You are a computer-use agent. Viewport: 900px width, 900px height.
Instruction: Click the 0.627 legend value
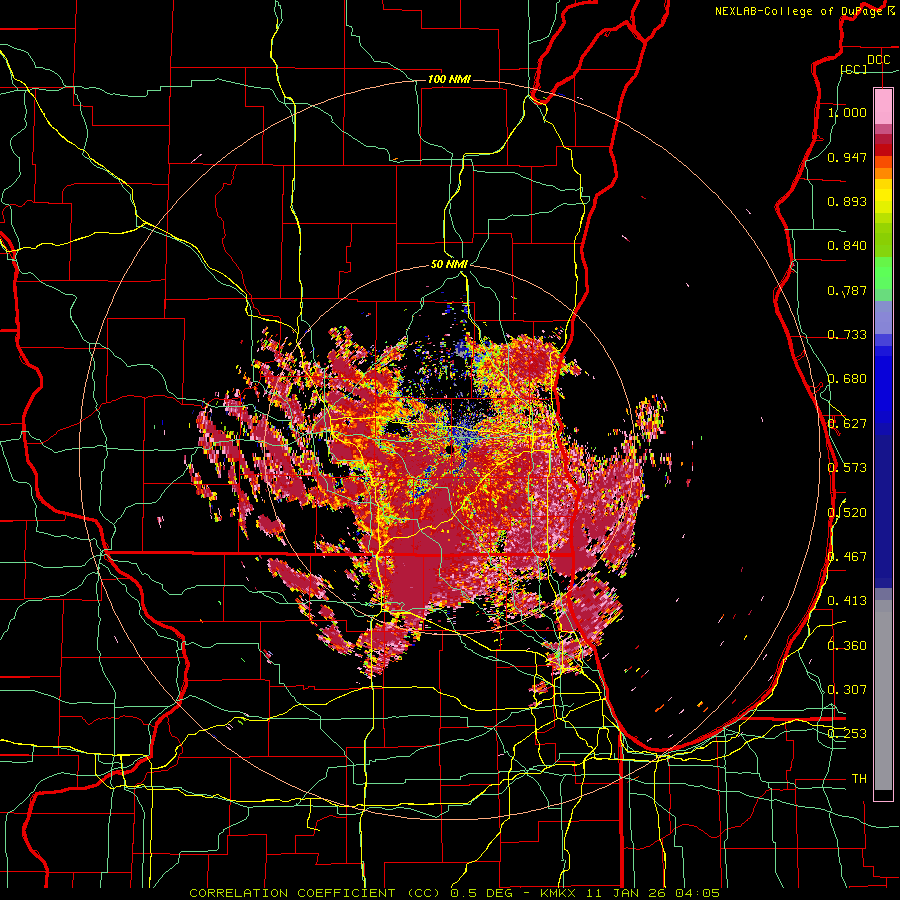click(847, 424)
